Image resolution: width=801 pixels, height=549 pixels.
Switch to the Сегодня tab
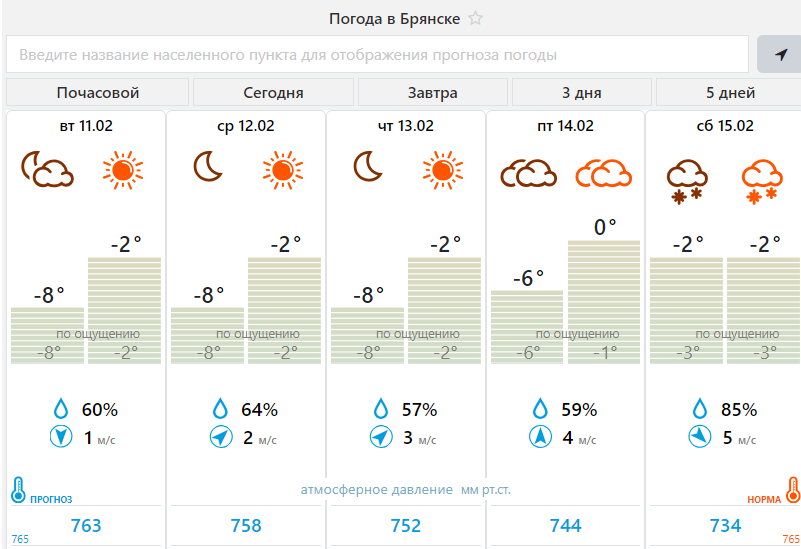[x=273, y=93]
